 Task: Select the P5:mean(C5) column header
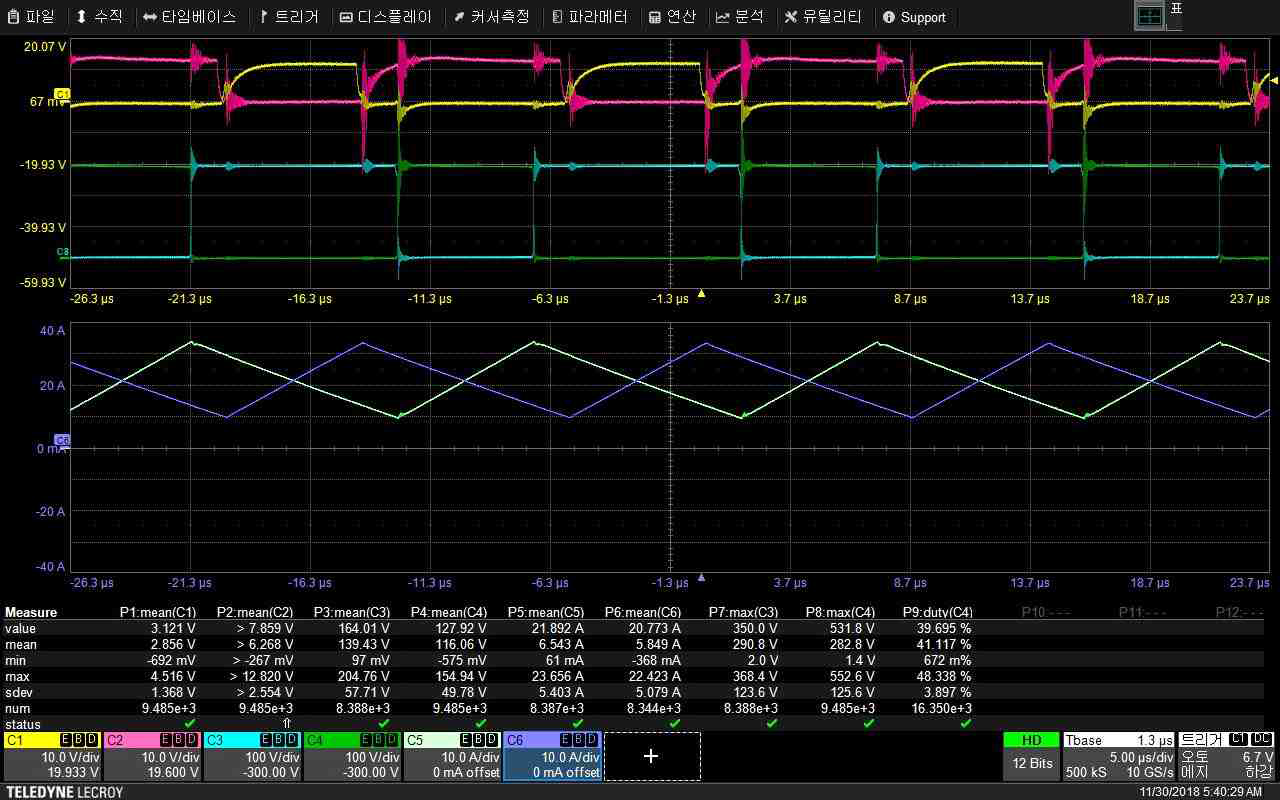[546, 612]
